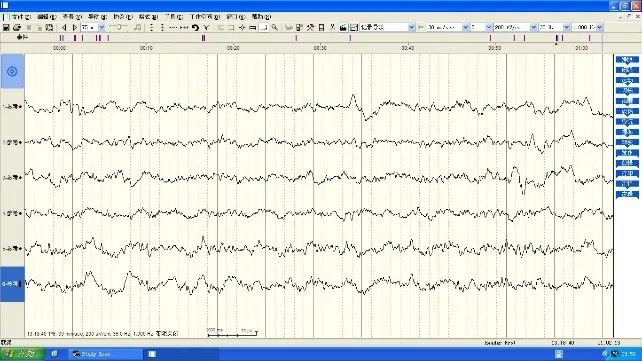Viewport: 642px width, 361px height.
Task: Open the first (File) menu
Action: (x=20, y=17)
